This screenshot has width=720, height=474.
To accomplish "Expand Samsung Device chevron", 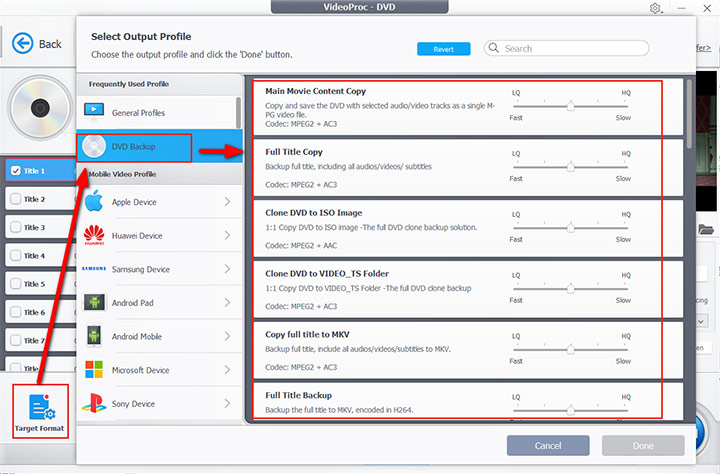I will (227, 269).
